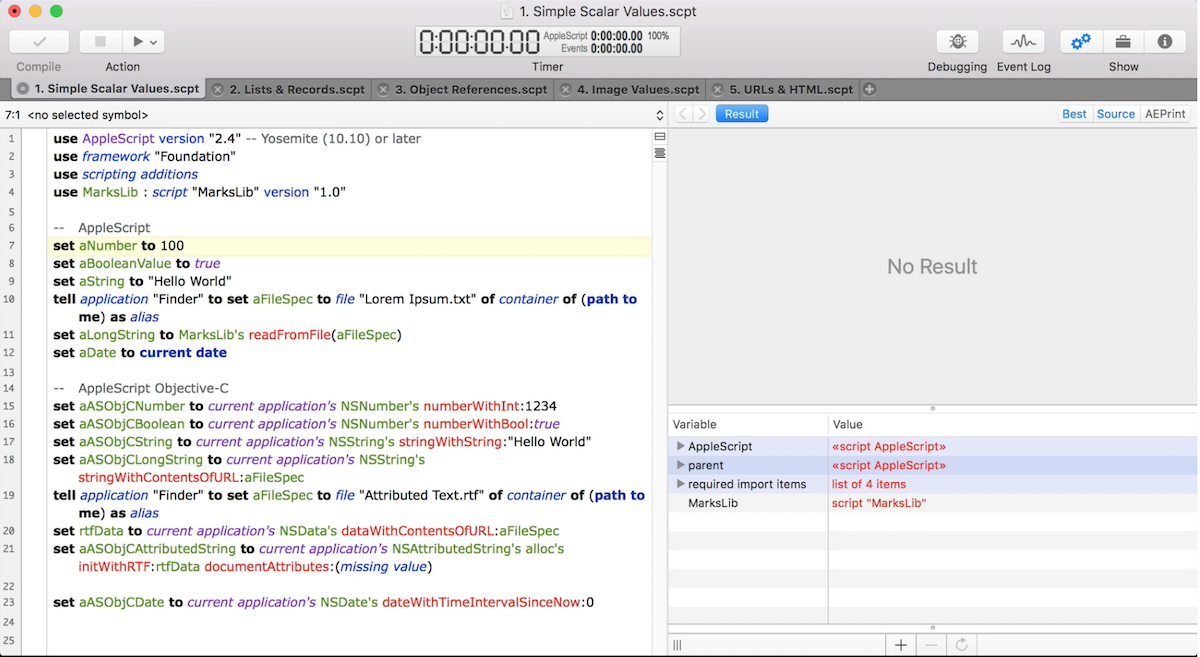Select the Source result view mode
This screenshot has width=1200, height=657.
1115,114
